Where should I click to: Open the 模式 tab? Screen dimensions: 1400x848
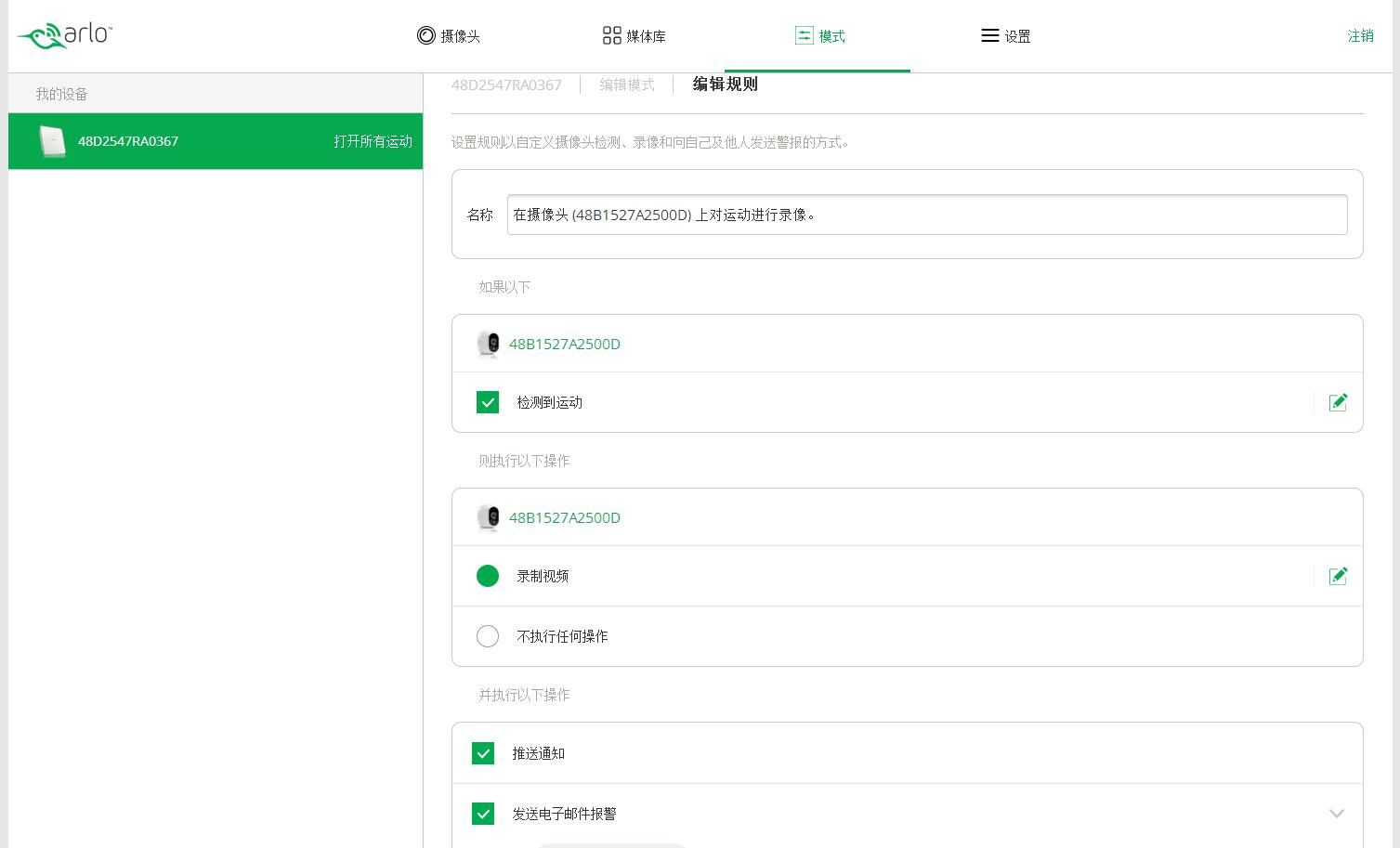click(819, 36)
